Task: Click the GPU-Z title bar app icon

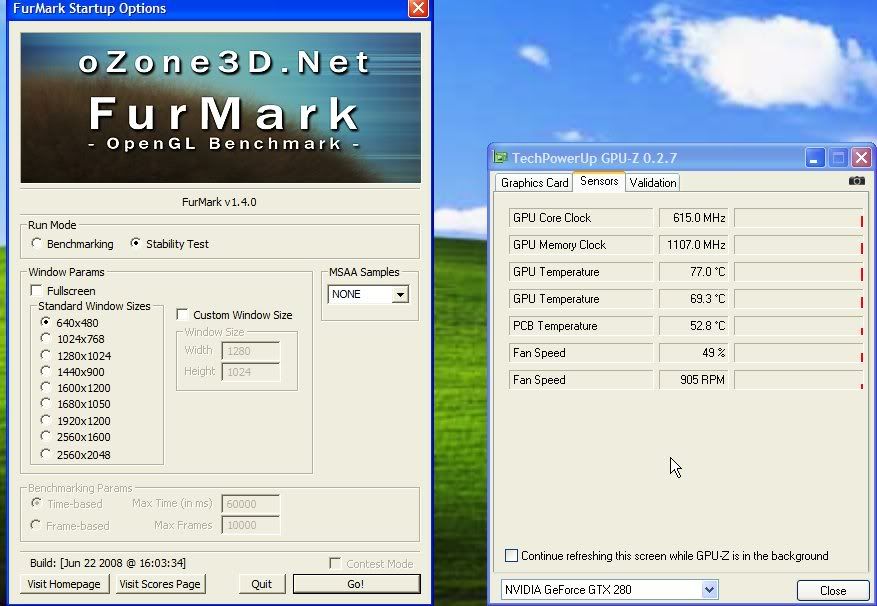Action: tap(500, 158)
